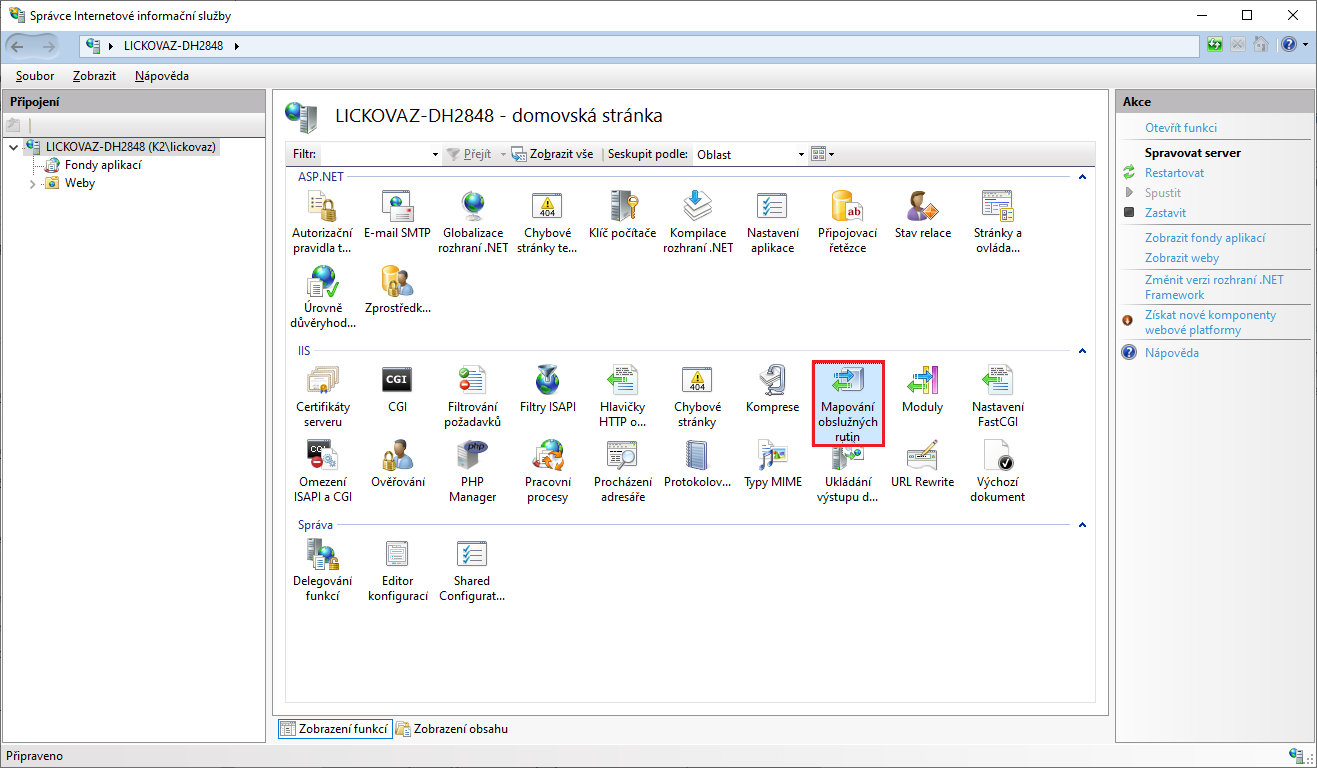Collapse LICKOVAZ-DH2848 server node
1317x768 pixels.
[13, 147]
